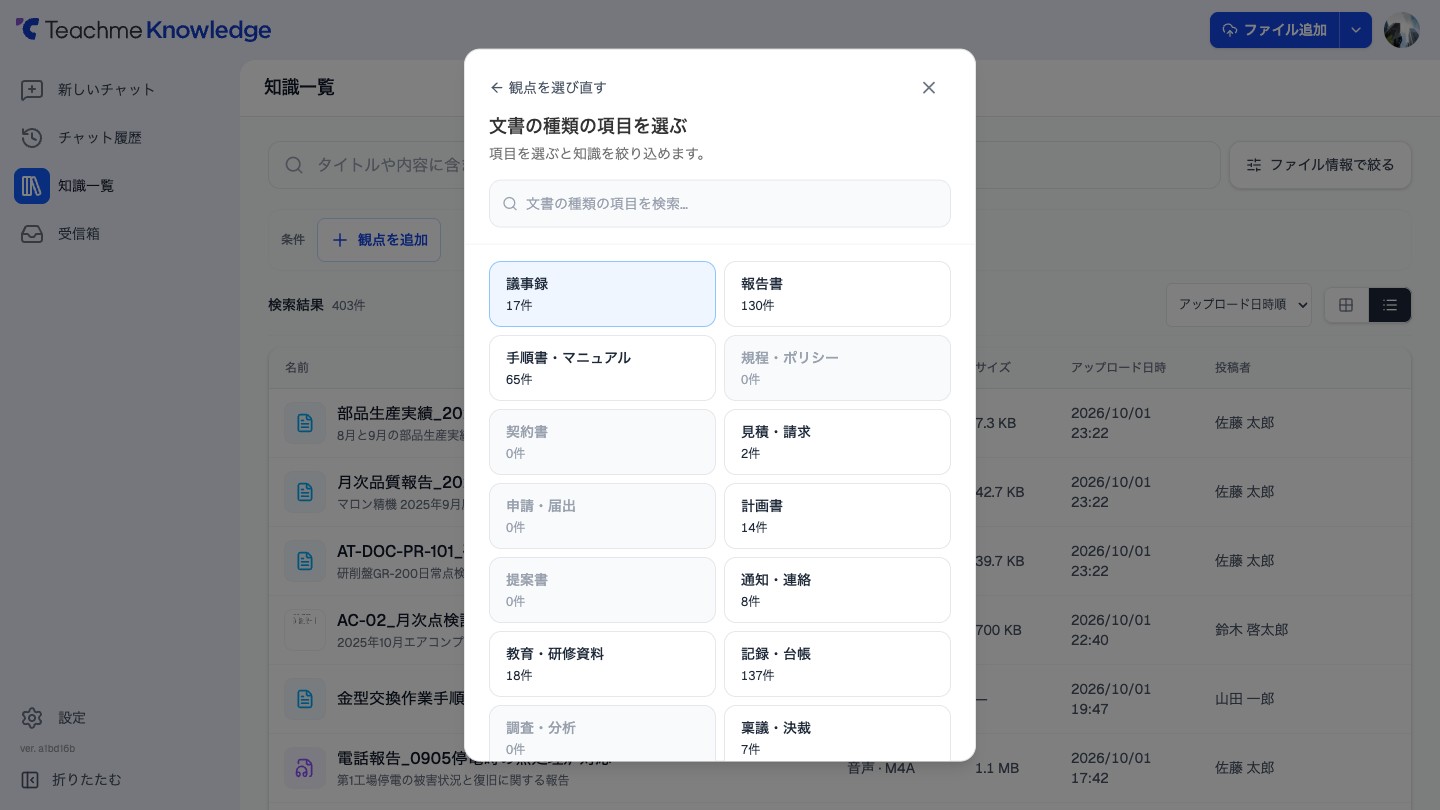
Task: Click the Teachme Knowledge logo
Action: pyautogui.click(x=144, y=30)
